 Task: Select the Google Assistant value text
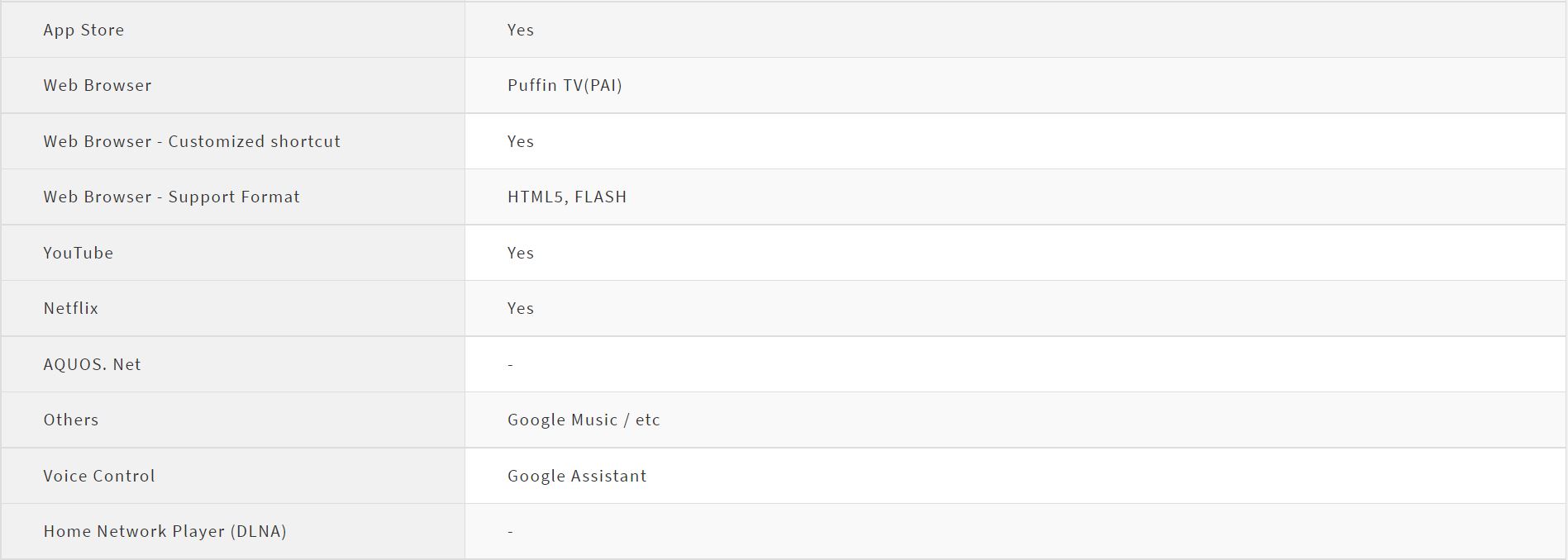(x=577, y=476)
